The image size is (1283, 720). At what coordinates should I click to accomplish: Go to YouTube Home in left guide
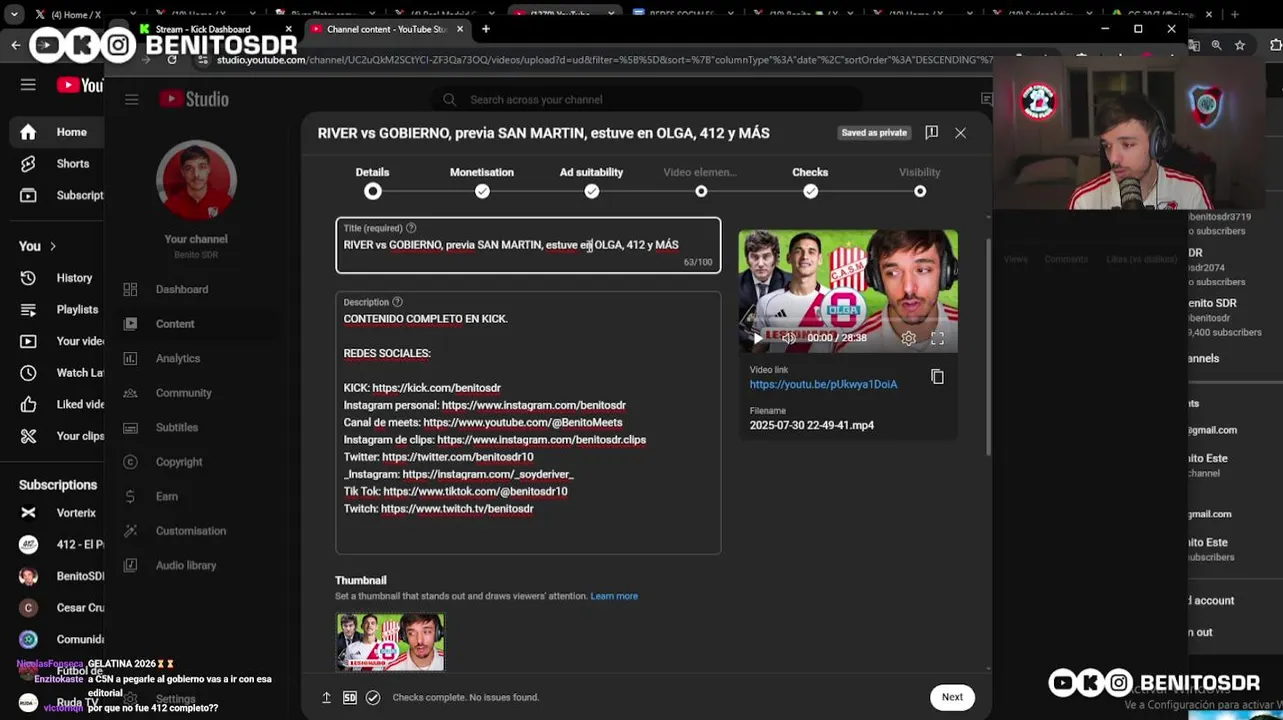55,132
